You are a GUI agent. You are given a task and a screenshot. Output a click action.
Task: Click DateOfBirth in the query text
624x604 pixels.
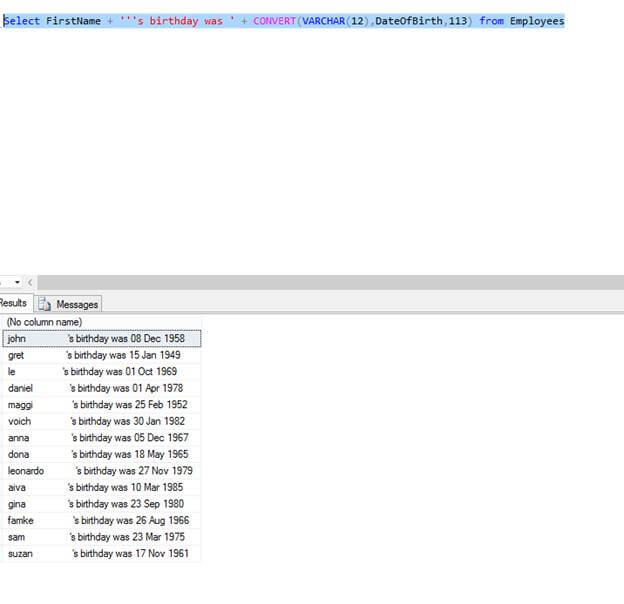point(409,21)
